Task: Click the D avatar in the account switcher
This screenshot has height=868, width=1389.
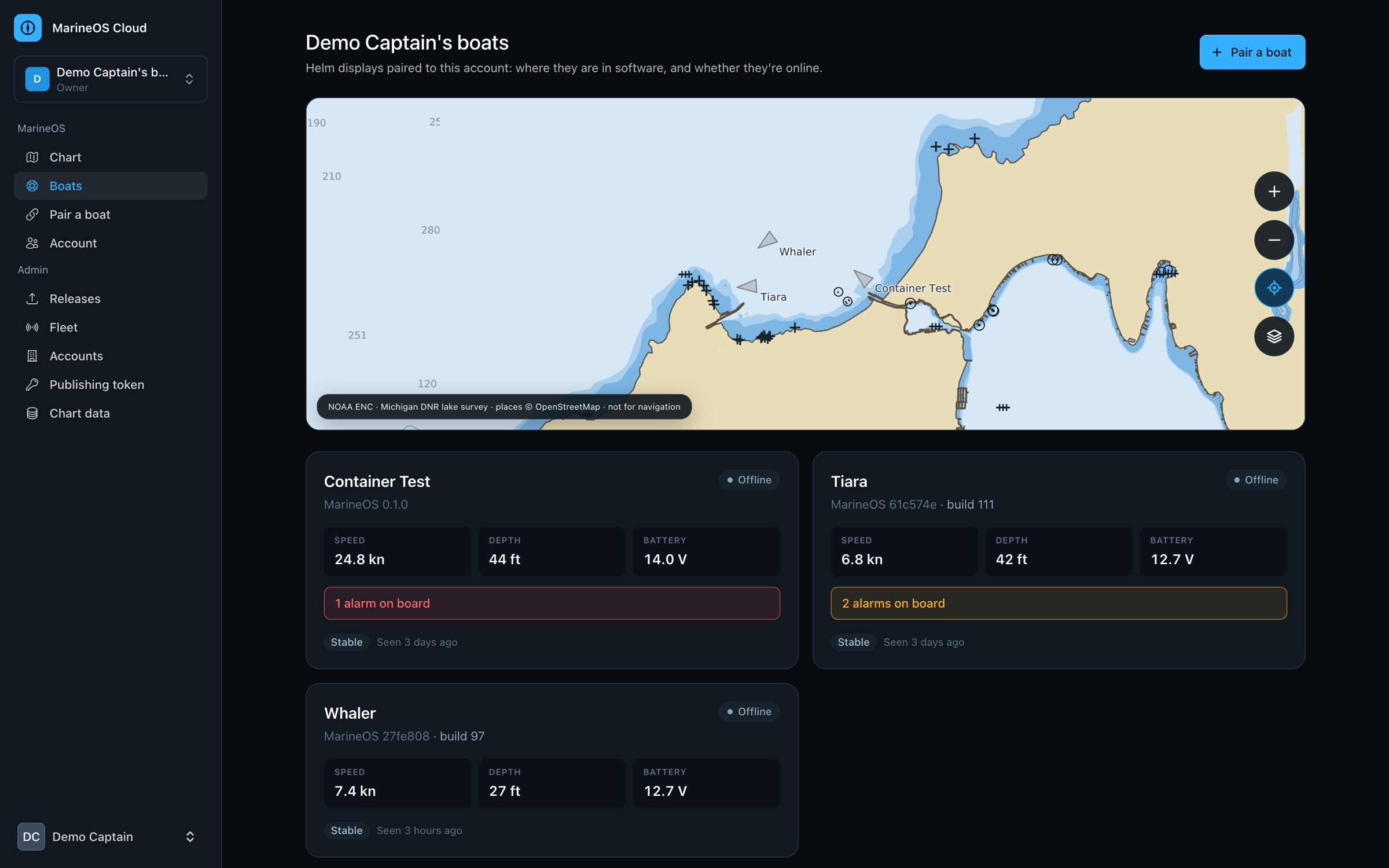Action: pyautogui.click(x=37, y=79)
